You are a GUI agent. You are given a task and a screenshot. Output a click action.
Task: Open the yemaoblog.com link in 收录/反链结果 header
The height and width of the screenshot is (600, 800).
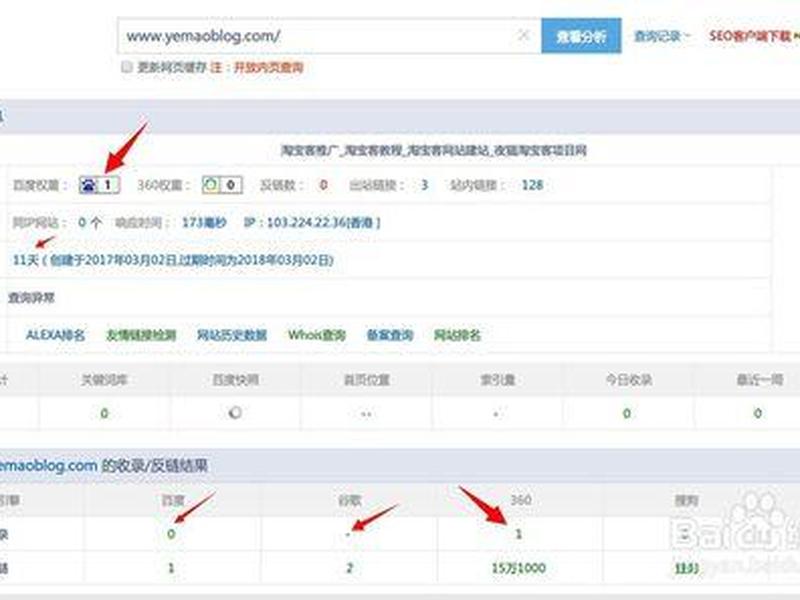pyautogui.click(x=48, y=465)
